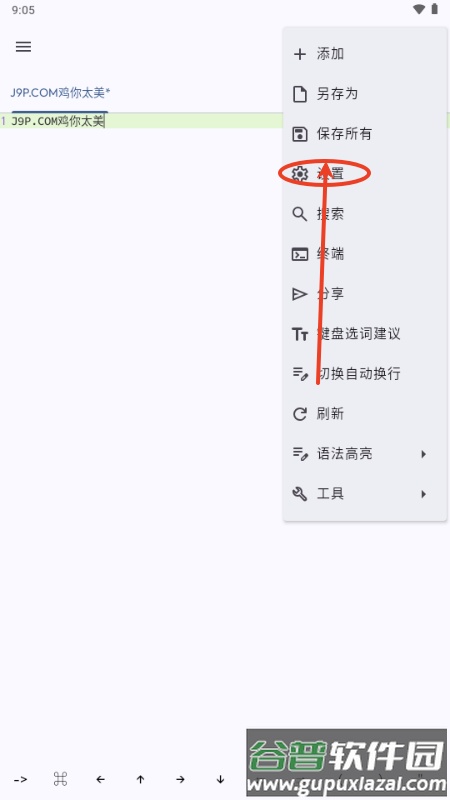450x800 pixels.
Task: Expand the 工具 submenu arrow
Action: 423,494
